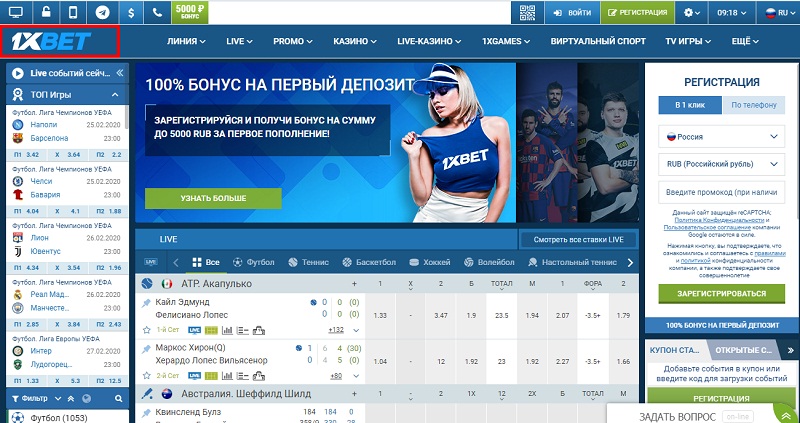The width and height of the screenshot is (800, 423).
Task: Click the promo code input field
Action: coord(719,191)
